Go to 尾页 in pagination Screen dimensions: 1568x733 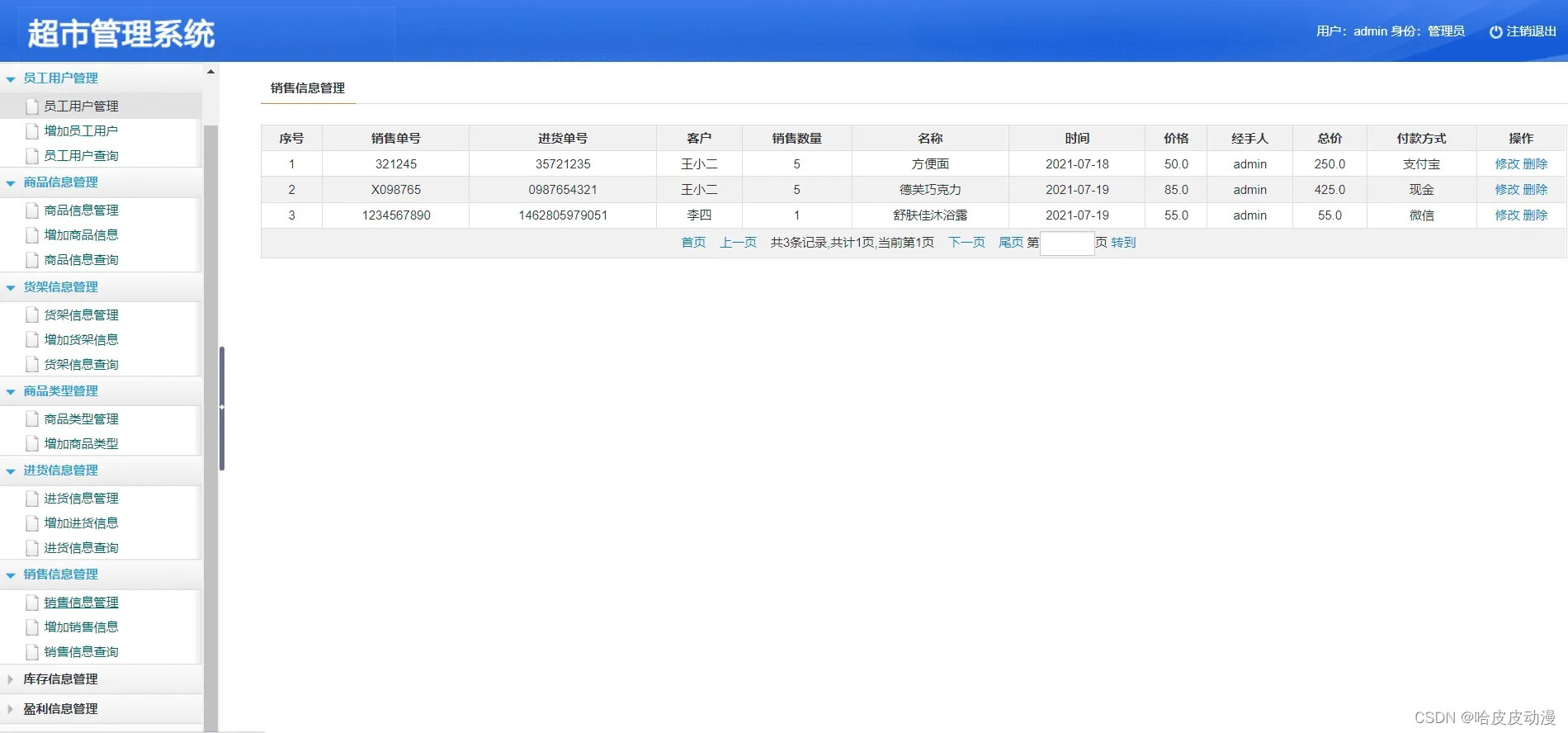(1011, 243)
